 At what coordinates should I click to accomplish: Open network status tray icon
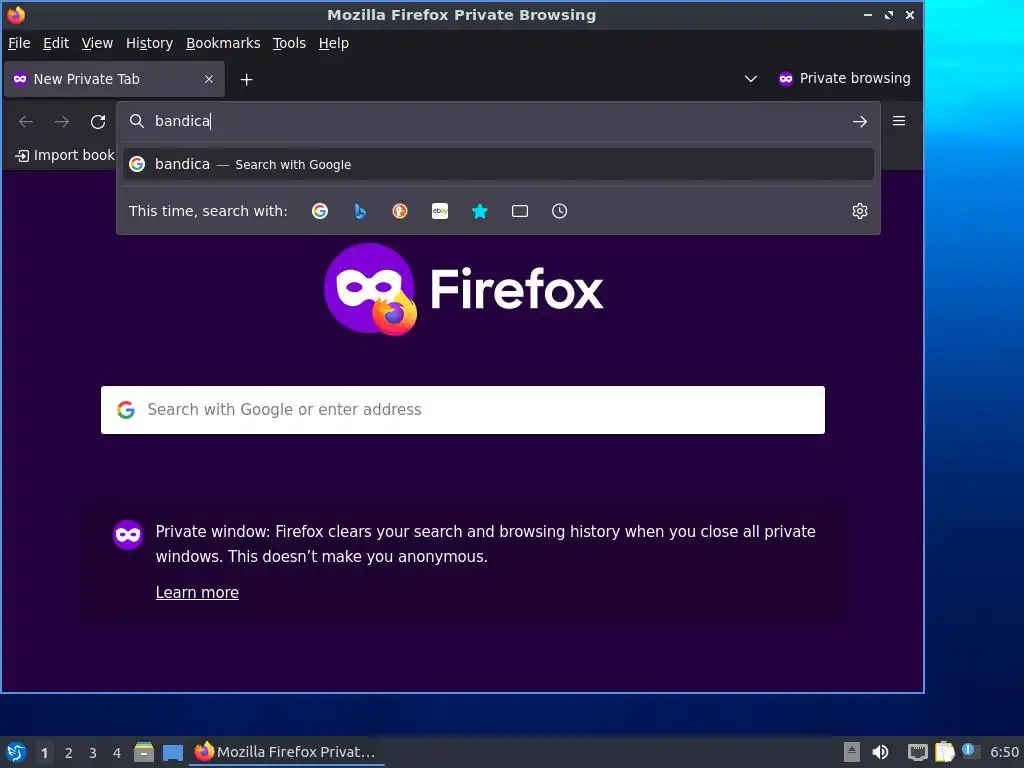[918, 752]
